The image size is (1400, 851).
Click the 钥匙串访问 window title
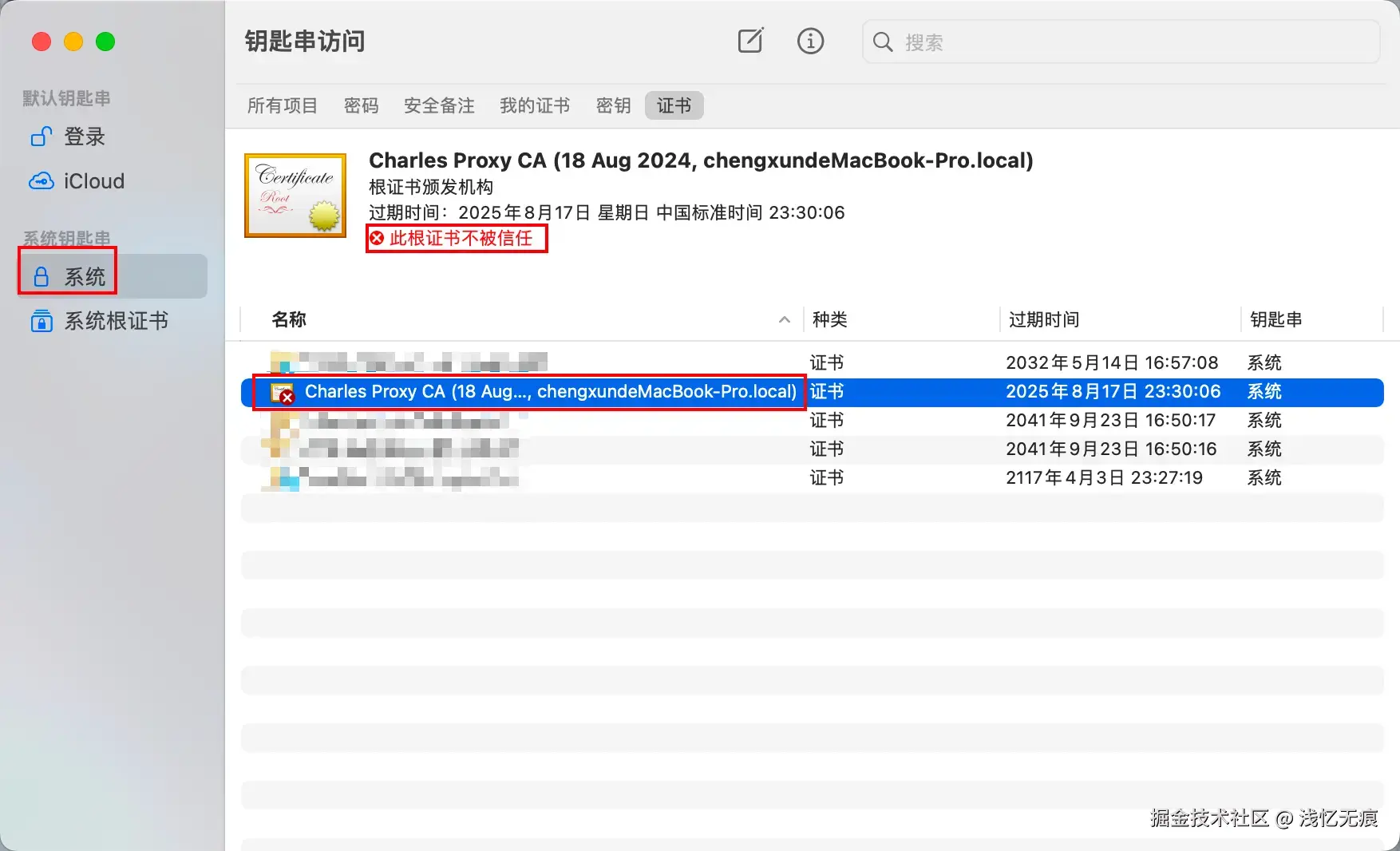(x=305, y=42)
